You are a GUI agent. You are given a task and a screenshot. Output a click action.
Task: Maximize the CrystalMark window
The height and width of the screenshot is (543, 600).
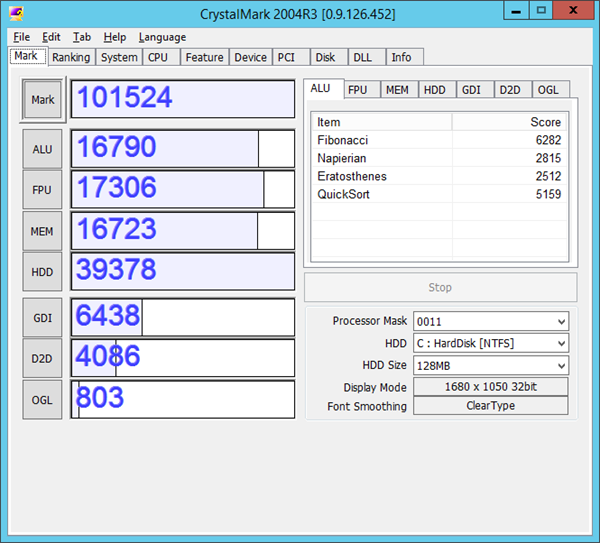tap(541, 10)
